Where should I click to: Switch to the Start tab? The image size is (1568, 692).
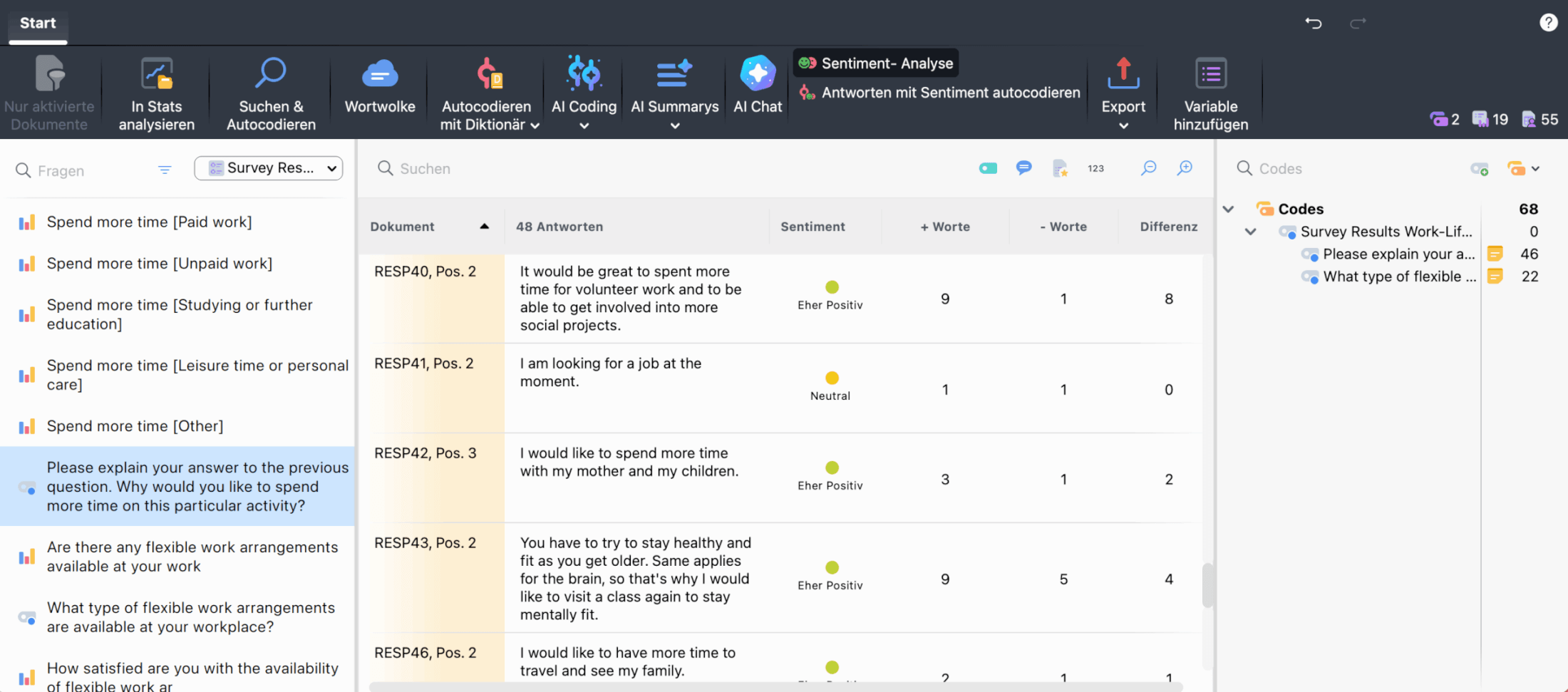(37, 23)
